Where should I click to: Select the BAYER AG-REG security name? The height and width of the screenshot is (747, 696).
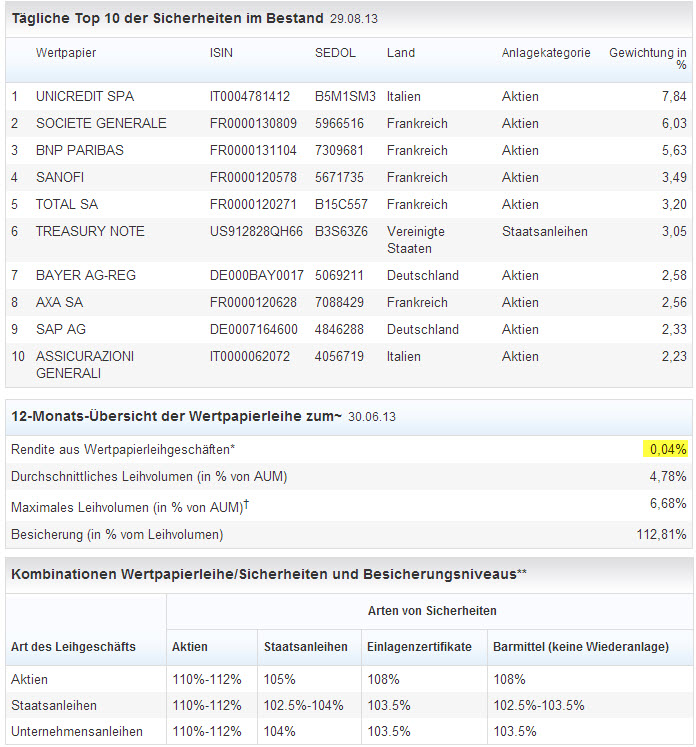click(86, 275)
